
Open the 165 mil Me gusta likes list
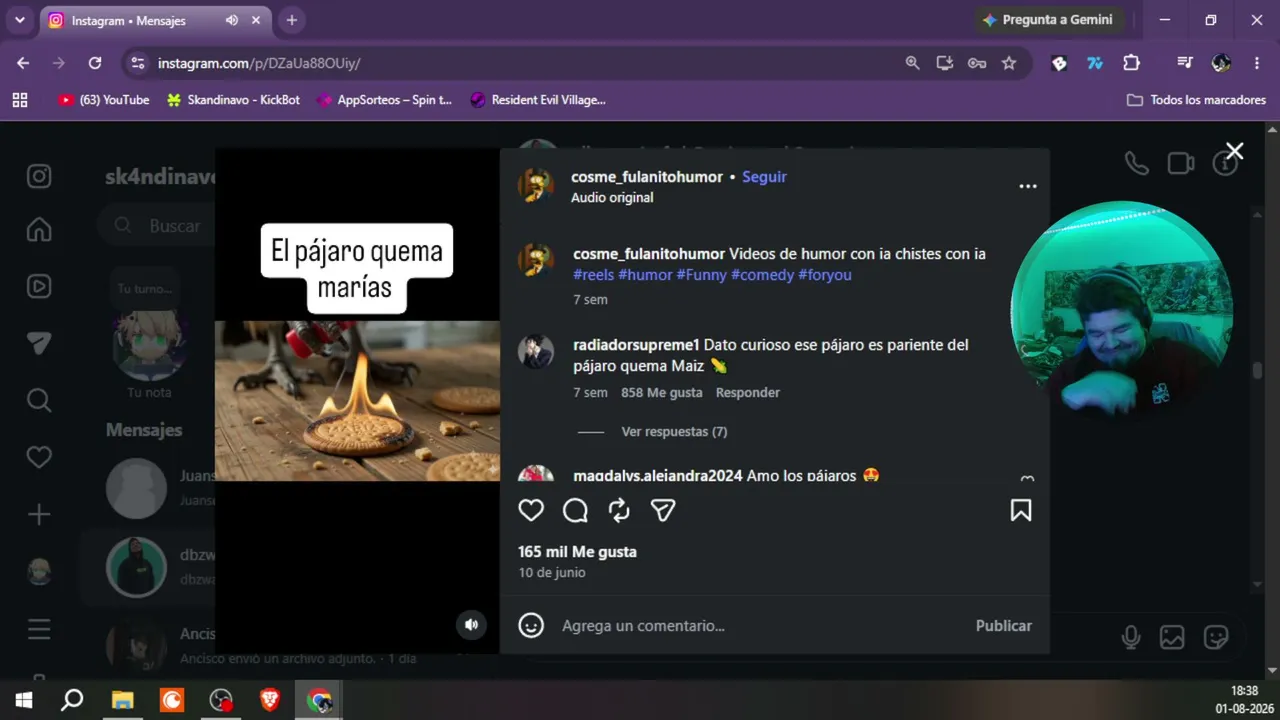pos(577,552)
